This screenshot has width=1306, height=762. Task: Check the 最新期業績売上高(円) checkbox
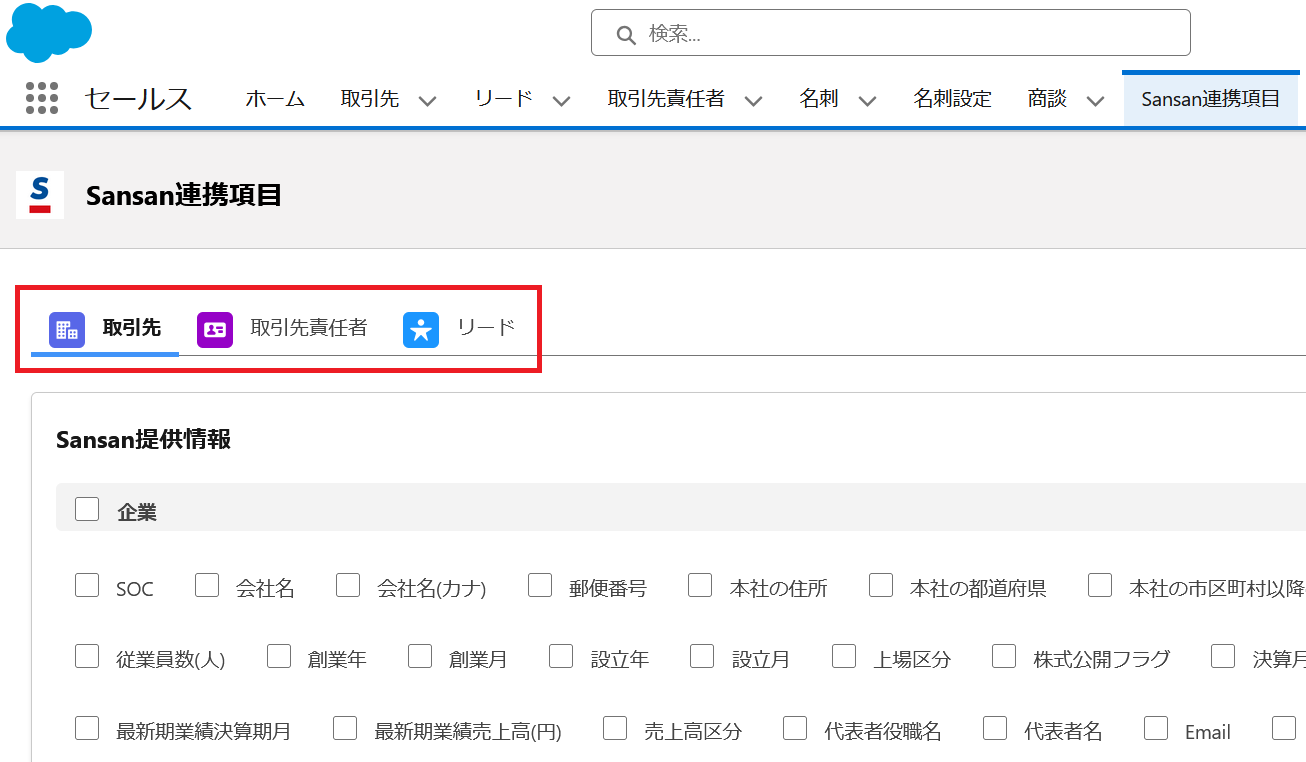tap(345, 728)
